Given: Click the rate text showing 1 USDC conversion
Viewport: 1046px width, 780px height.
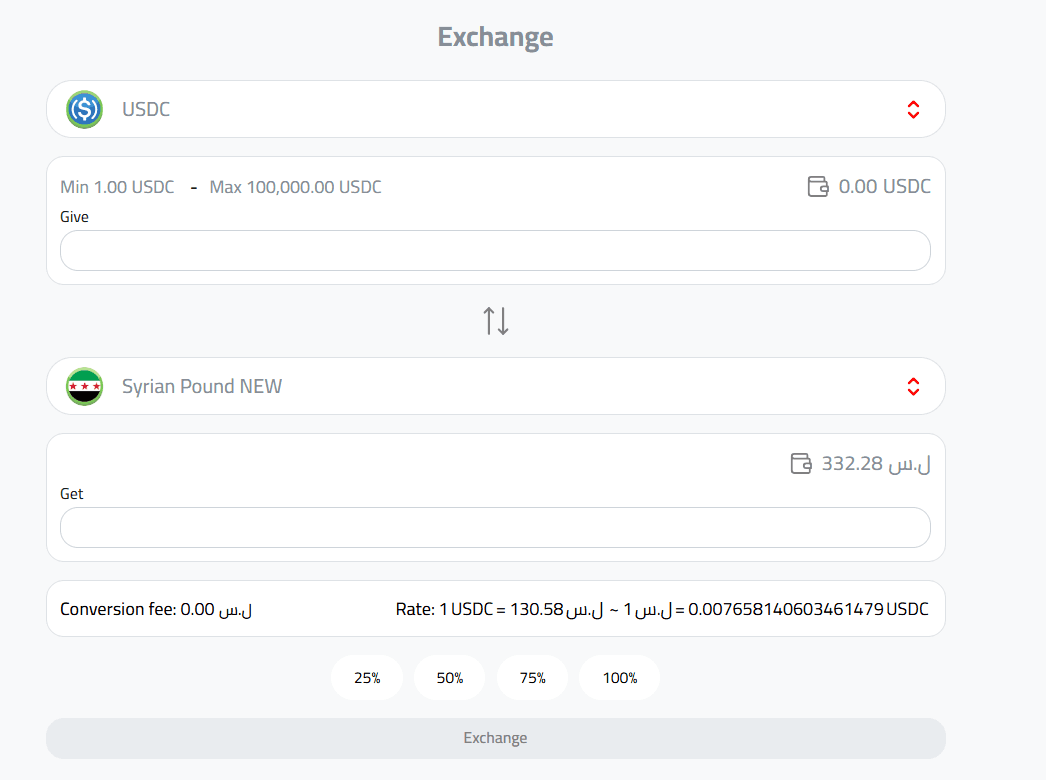Looking at the screenshot, I should point(663,608).
